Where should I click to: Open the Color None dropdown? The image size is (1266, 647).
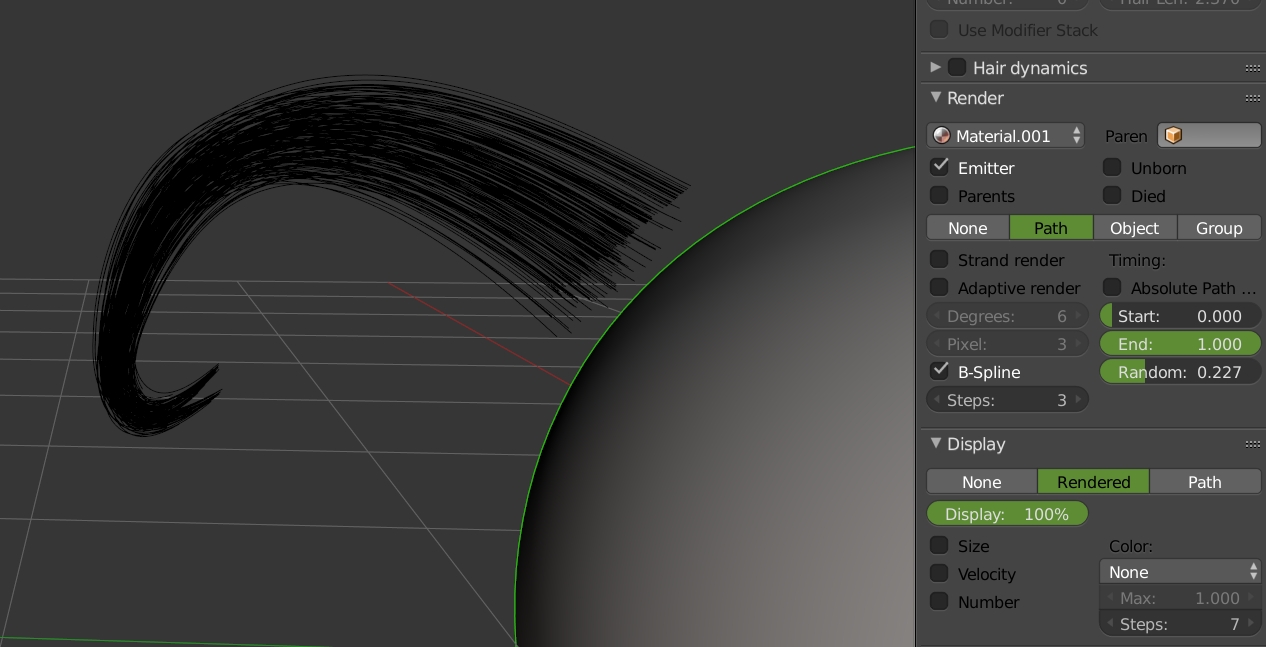point(1180,572)
